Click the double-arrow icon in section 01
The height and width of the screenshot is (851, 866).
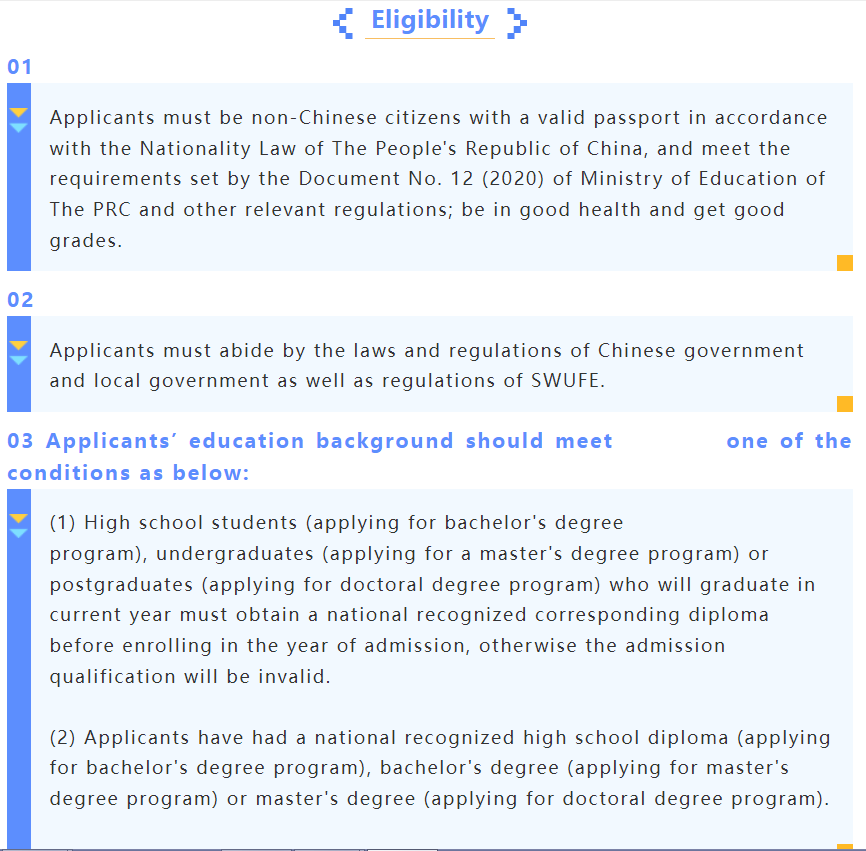pyautogui.click(x=18, y=120)
